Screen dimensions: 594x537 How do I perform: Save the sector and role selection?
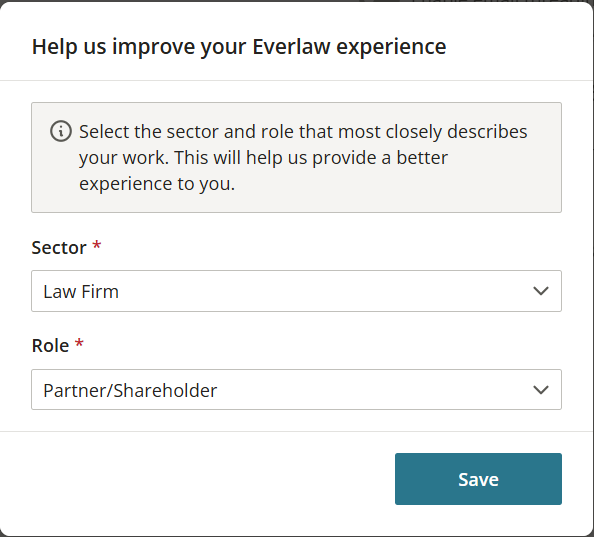(x=478, y=479)
